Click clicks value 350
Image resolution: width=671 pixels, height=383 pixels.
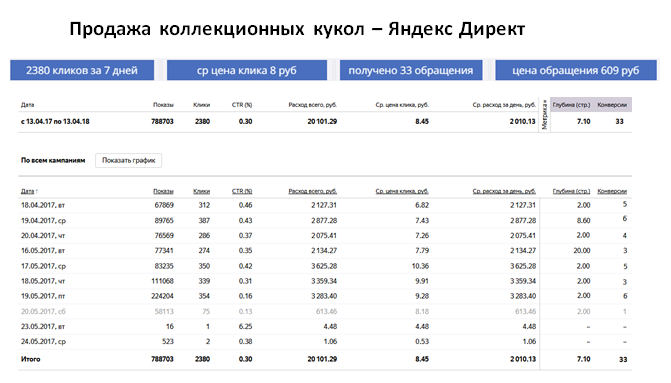tap(204, 266)
